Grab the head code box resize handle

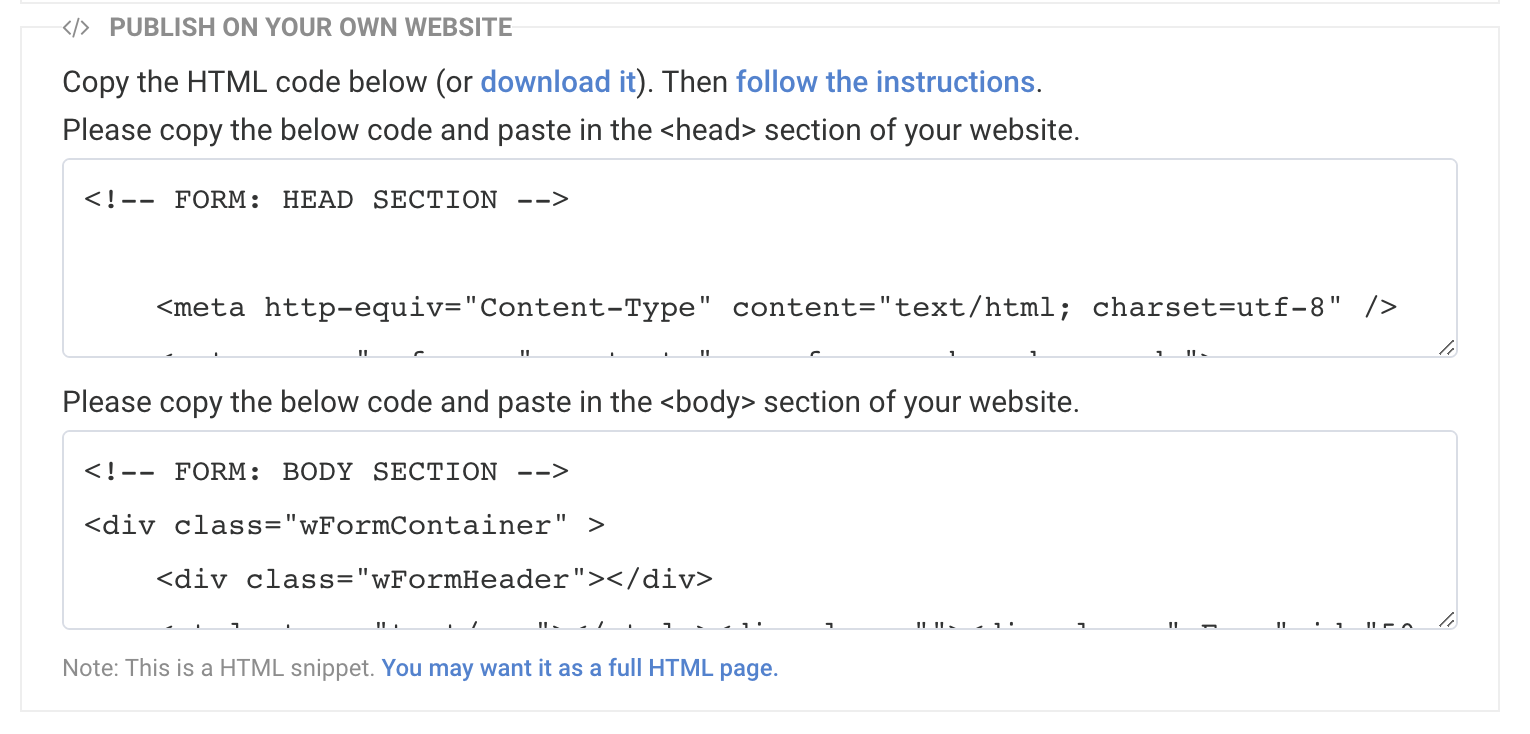pyautogui.click(x=1446, y=347)
